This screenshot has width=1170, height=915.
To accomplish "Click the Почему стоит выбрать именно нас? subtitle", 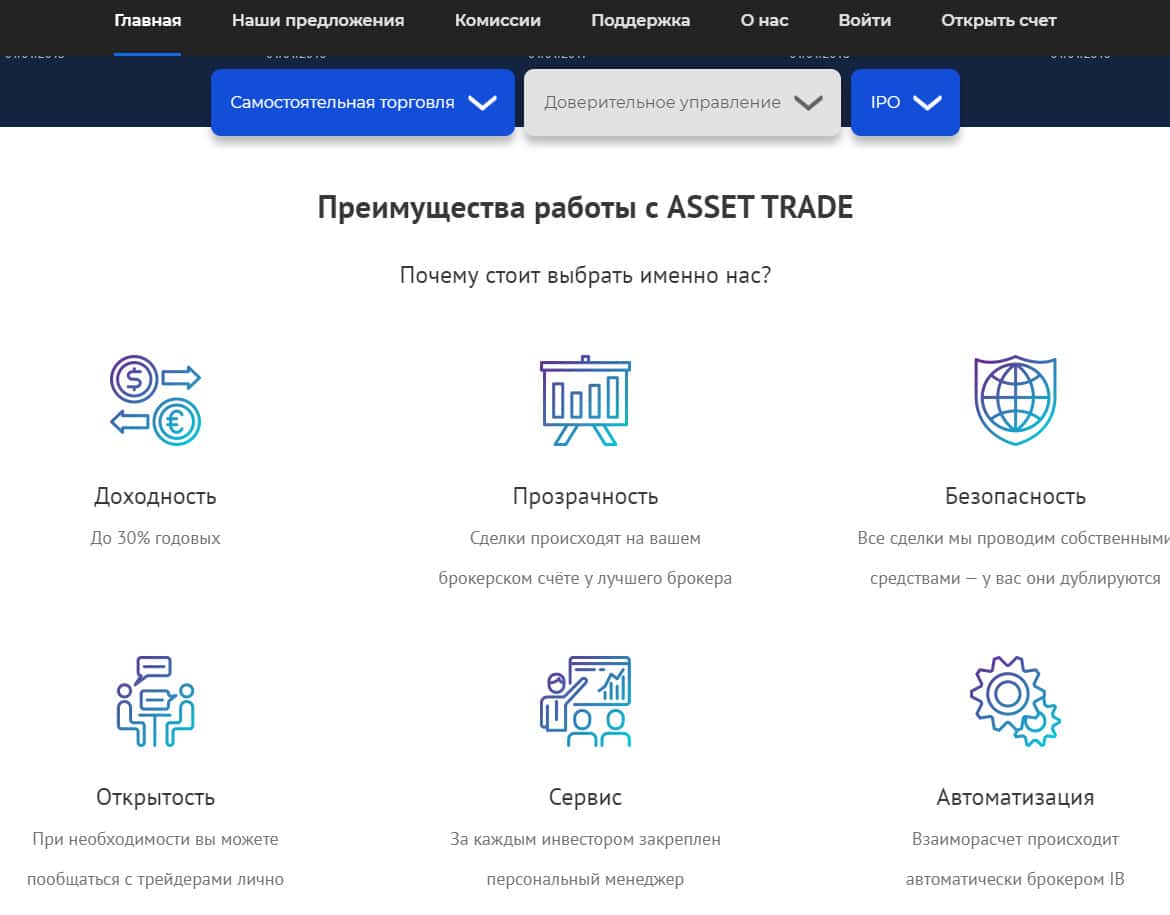I will coord(585,275).
